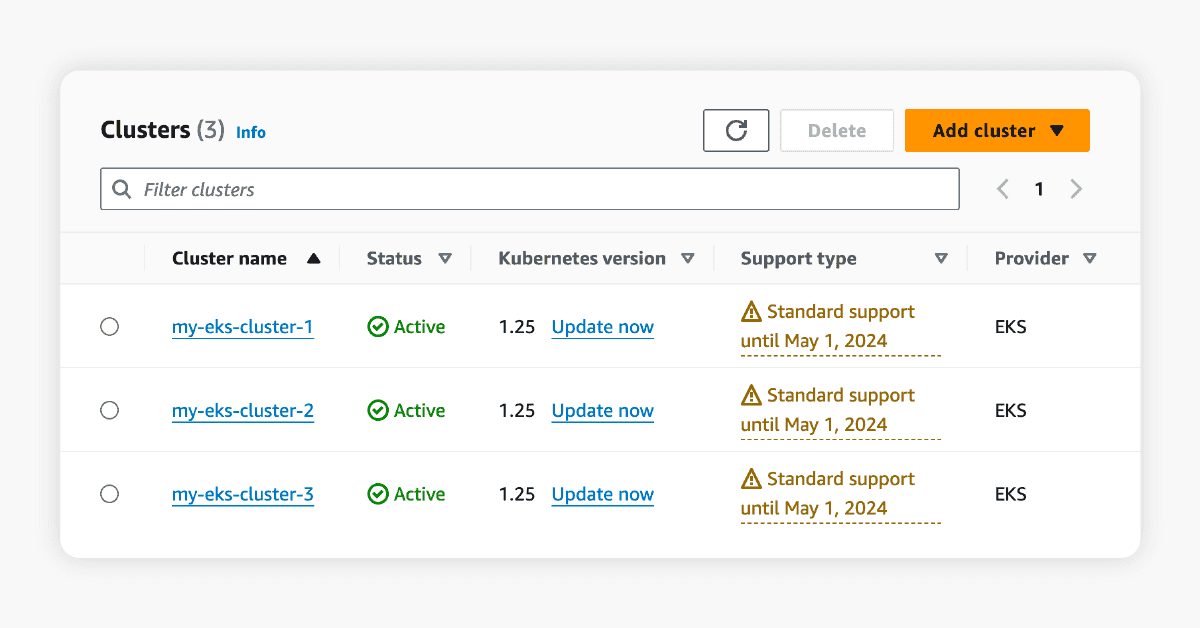Viewport: 1200px width, 628px height.
Task: Click the Clusters (3) heading
Action: click(163, 130)
